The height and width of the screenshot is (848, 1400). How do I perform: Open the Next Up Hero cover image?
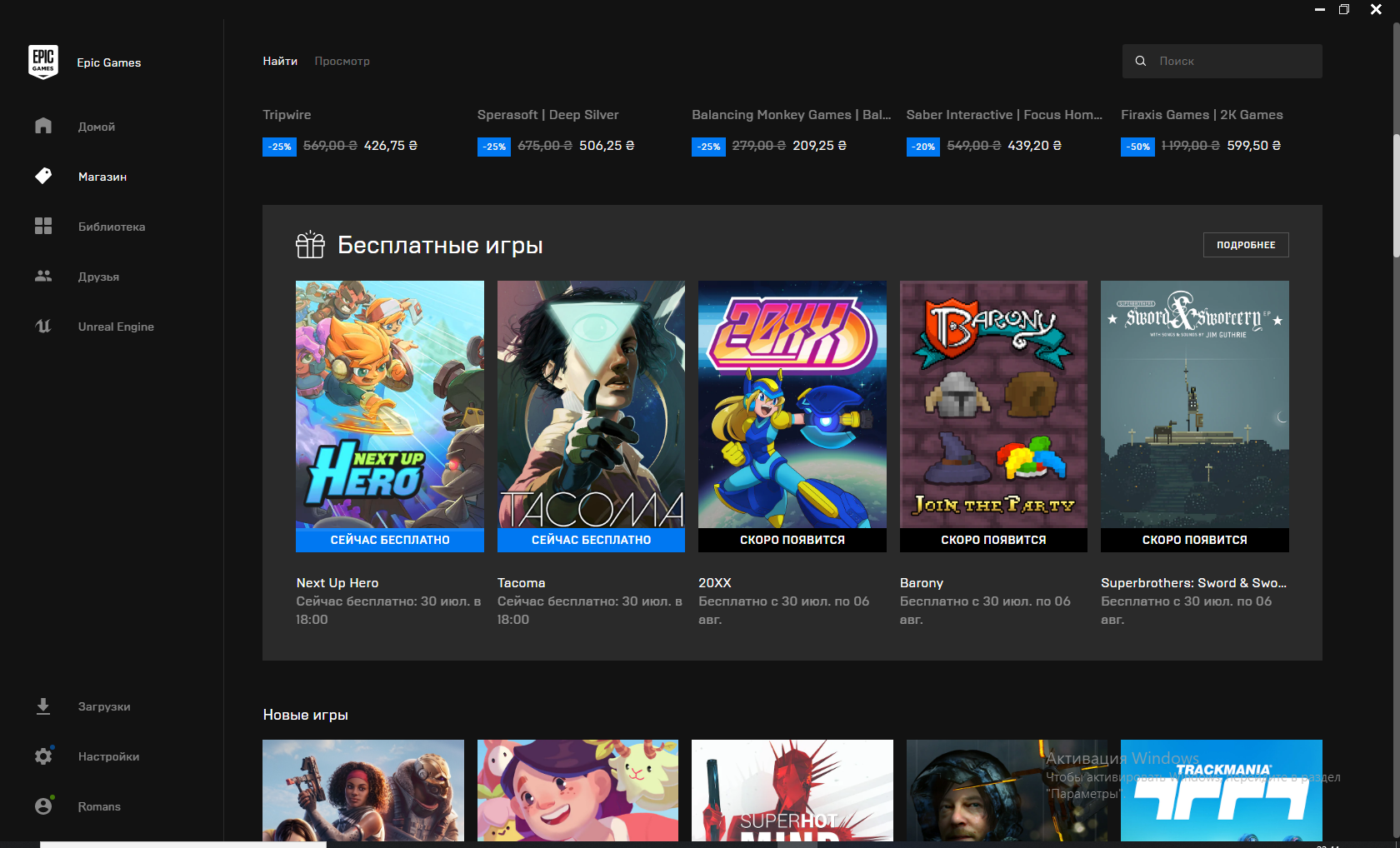click(x=390, y=404)
